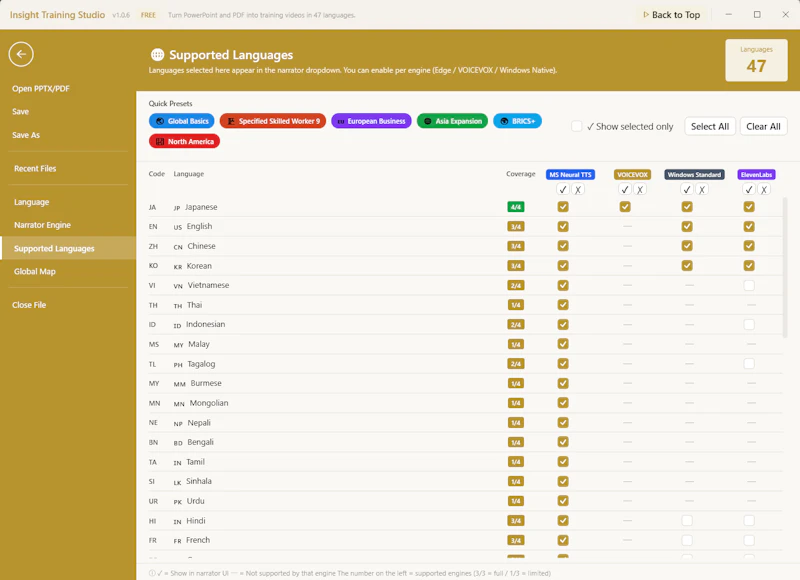Uncheck Japanese for VOICEVOX

point(625,207)
